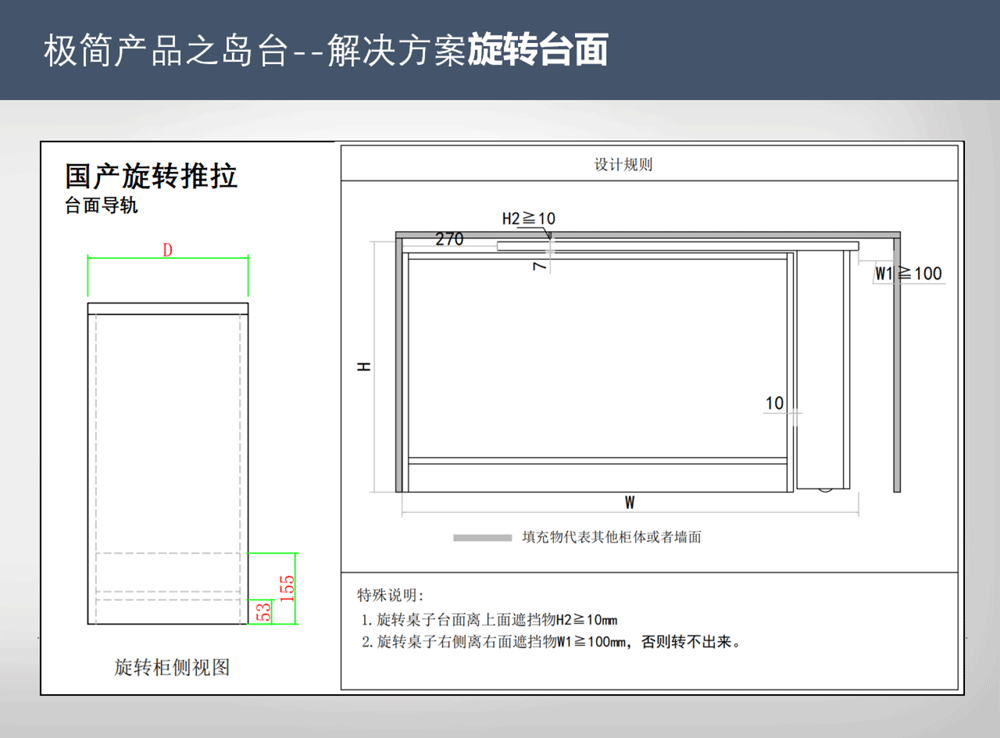Screen dimensions: 1000x738
Task: Select the 'W' width label
Action: [x=630, y=502]
